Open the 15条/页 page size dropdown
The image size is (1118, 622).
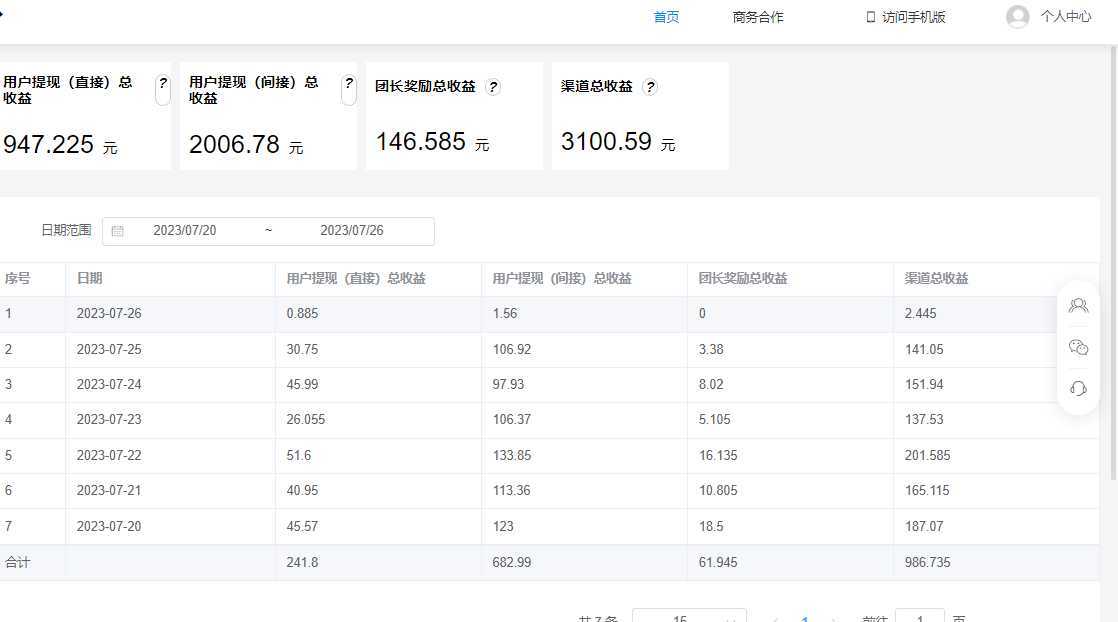coord(688,617)
